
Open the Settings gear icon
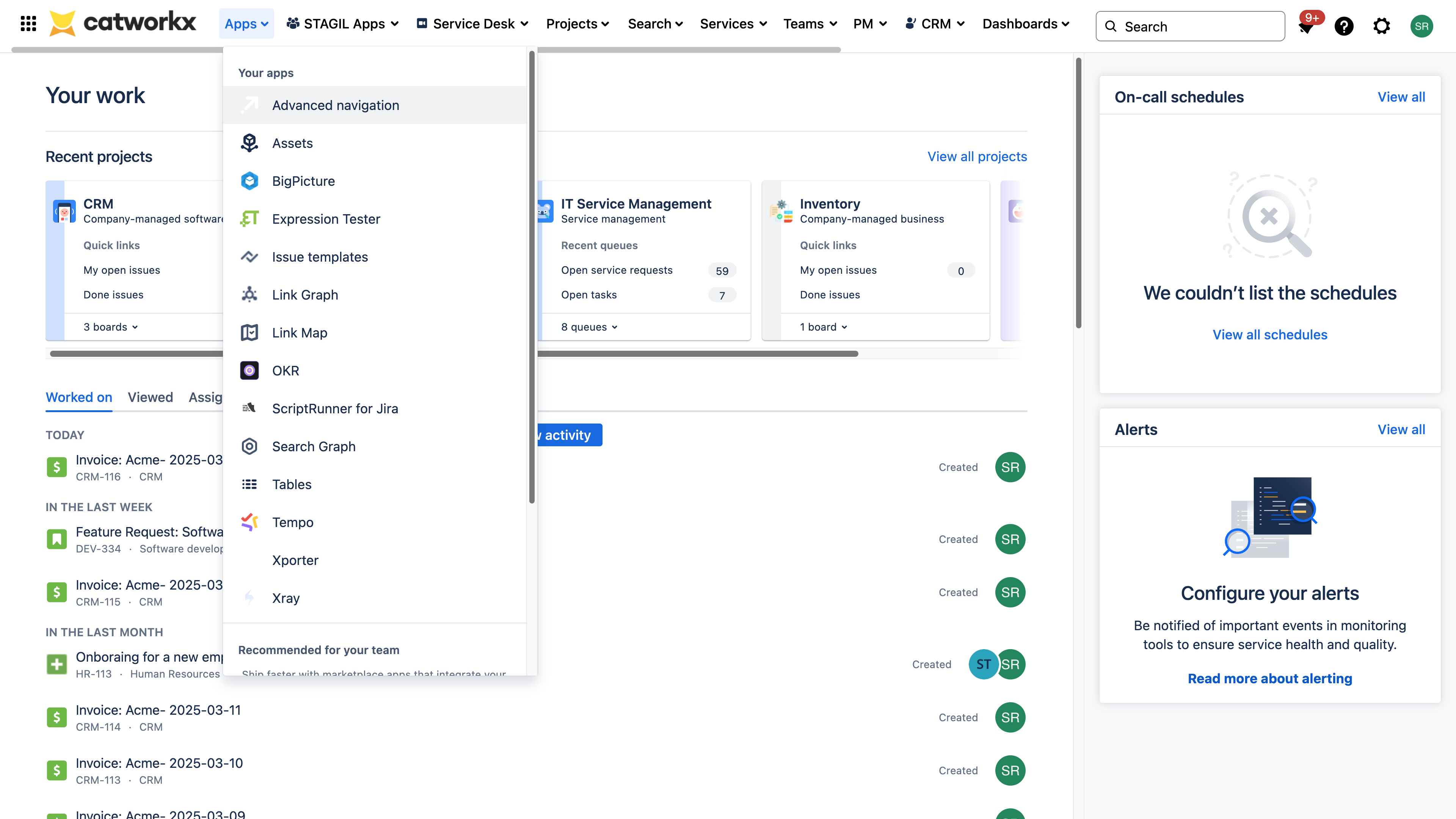click(x=1381, y=26)
